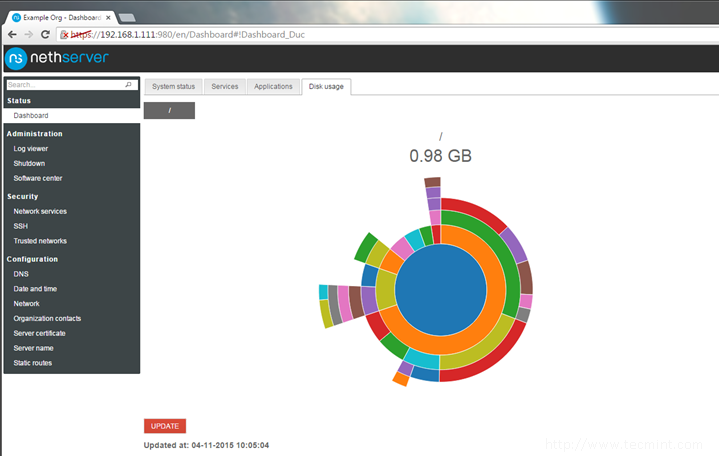Open Network services under Security
Screen dimensions: 719x456
point(40,211)
